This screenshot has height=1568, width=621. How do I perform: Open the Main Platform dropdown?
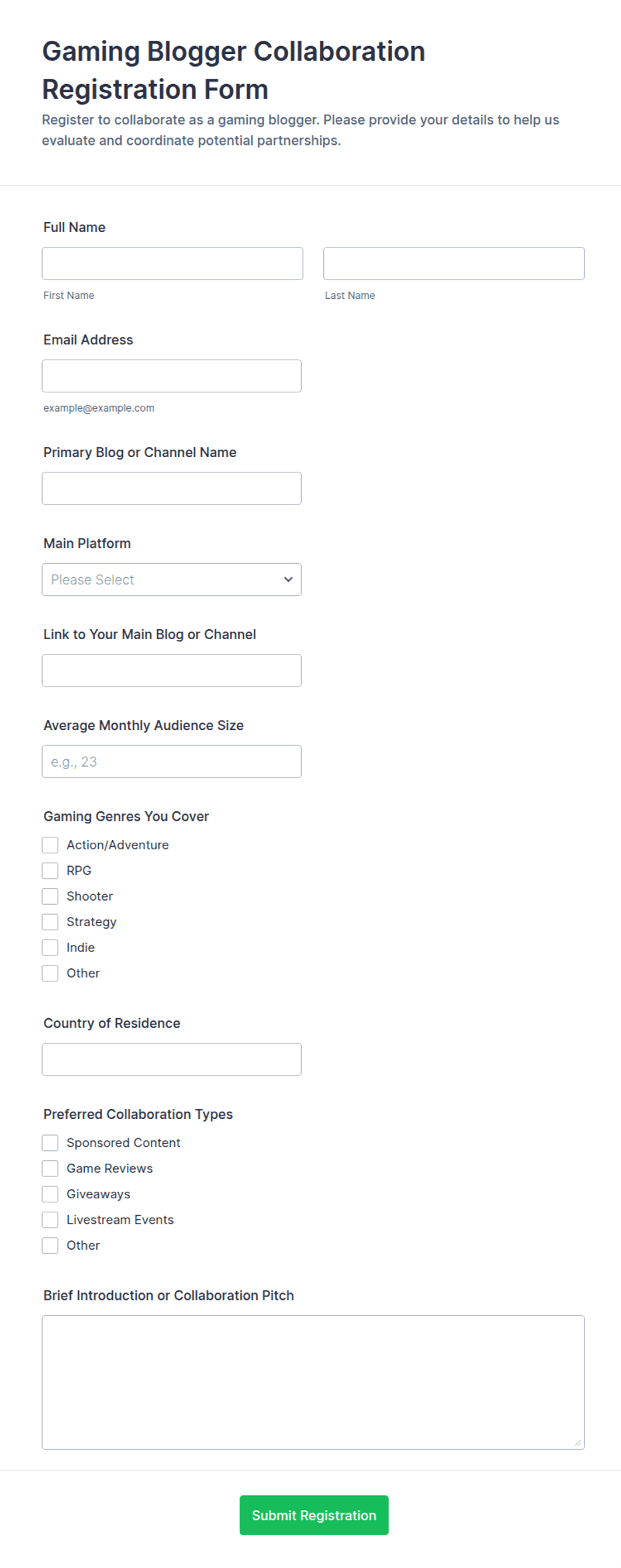172,579
